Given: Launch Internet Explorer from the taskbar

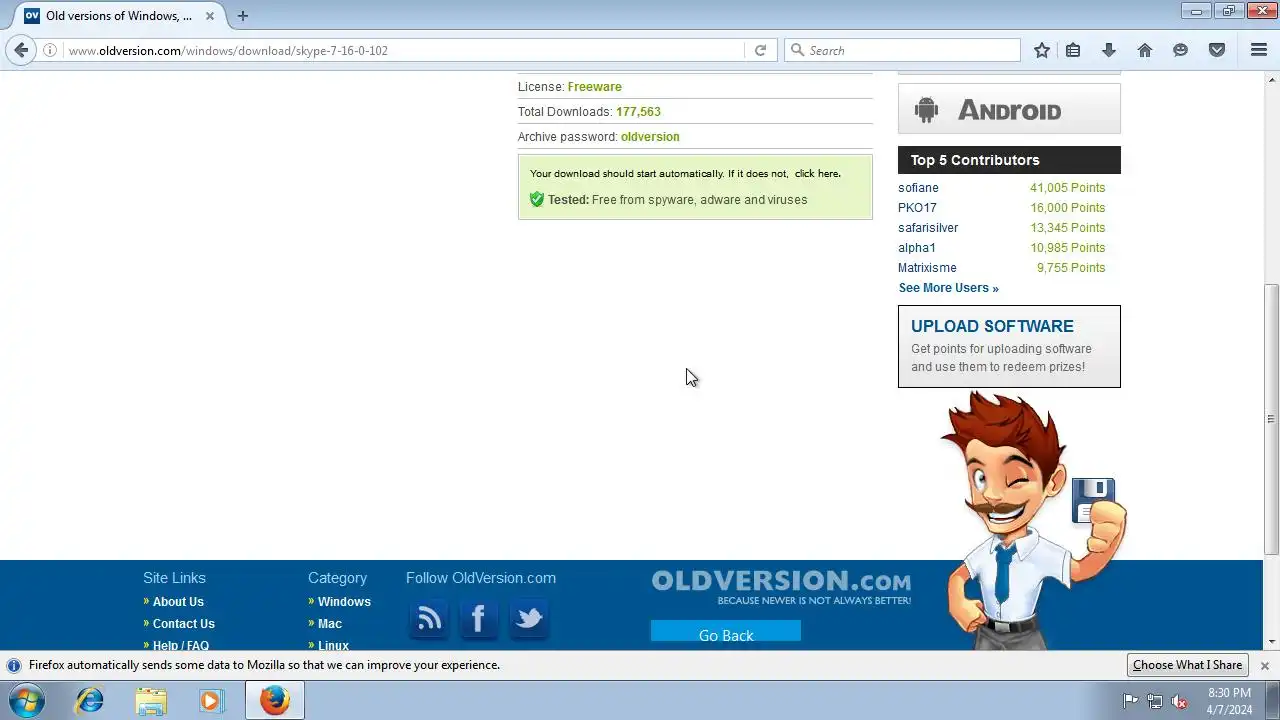Looking at the screenshot, I should tap(90, 701).
